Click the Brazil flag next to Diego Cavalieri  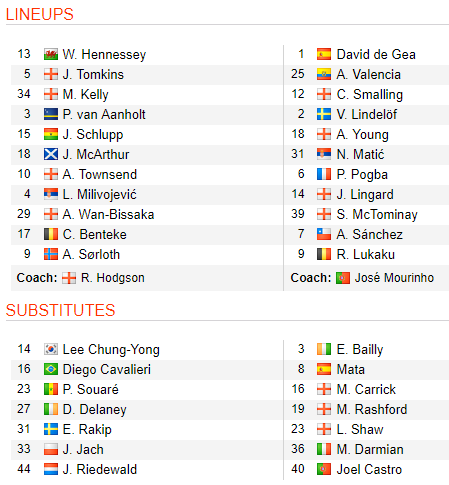pyautogui.click(x=51, y=369)
